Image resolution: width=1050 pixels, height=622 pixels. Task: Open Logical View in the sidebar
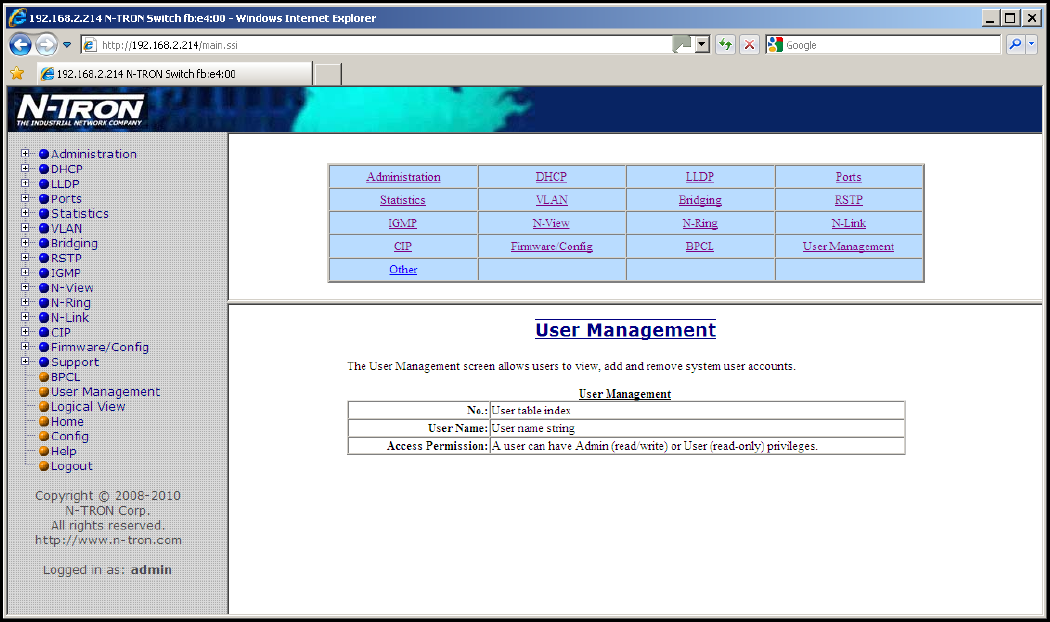88,407
